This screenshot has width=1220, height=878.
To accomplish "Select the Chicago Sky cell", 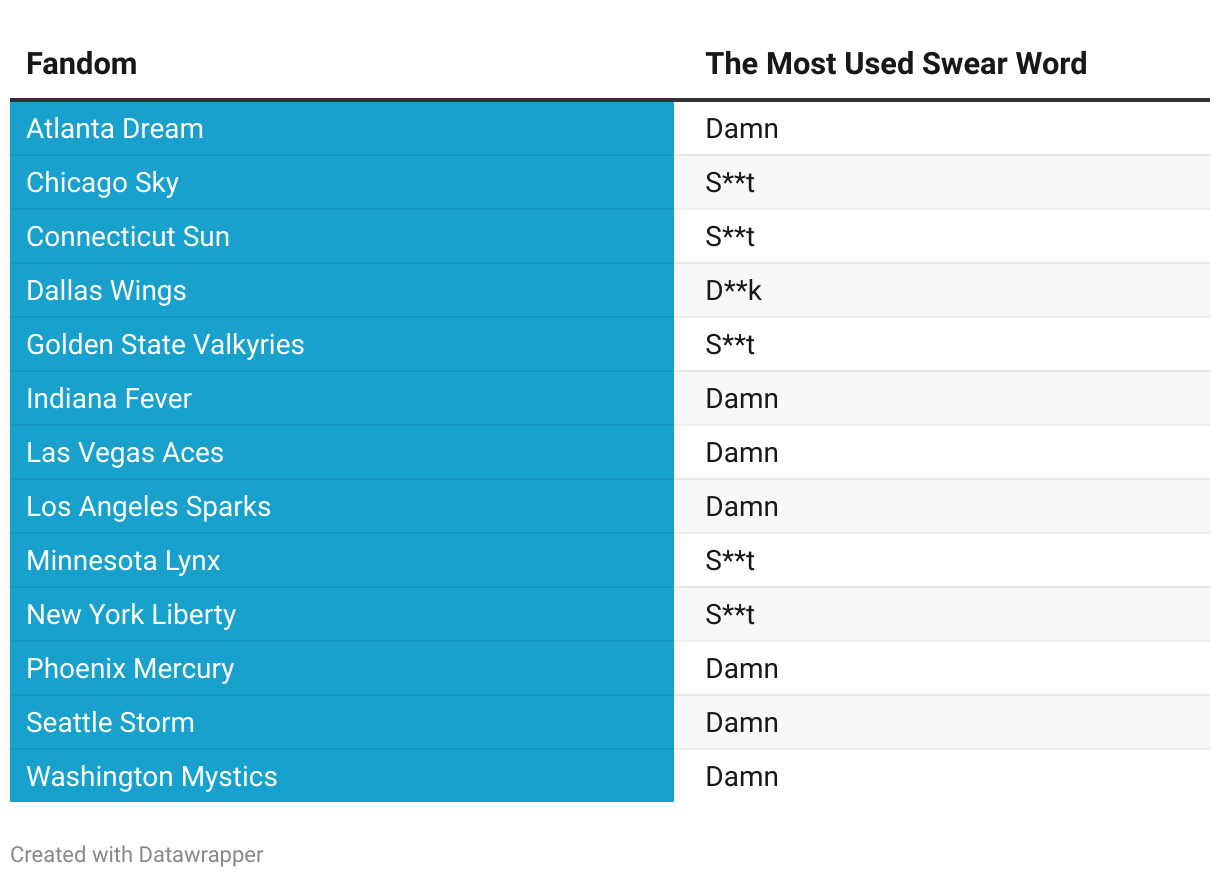I will [342, 183].
